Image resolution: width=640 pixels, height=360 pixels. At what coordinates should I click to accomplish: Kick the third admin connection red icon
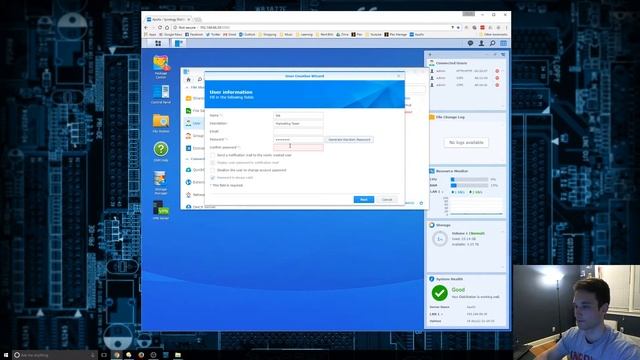[497, 85]
